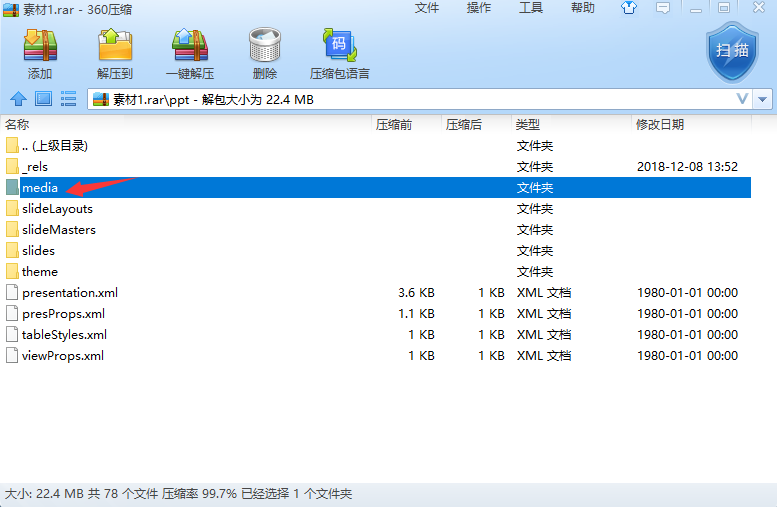The width and height of the screenshot is (777, 507).
Task: Sort by the 修改日期 column header
Action: tap(692, 124)
